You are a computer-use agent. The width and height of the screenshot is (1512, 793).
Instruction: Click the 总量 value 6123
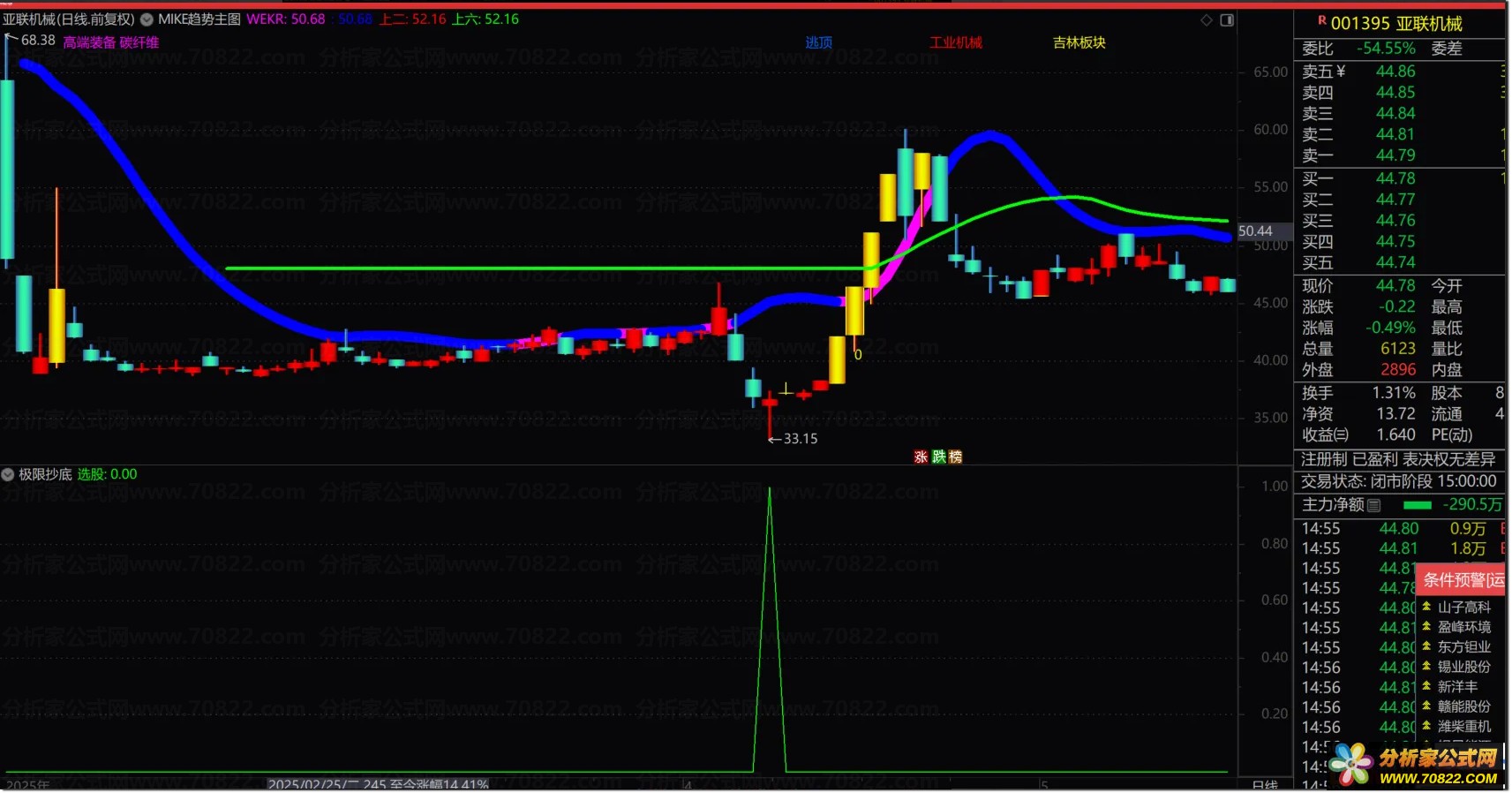(1398, 349)
